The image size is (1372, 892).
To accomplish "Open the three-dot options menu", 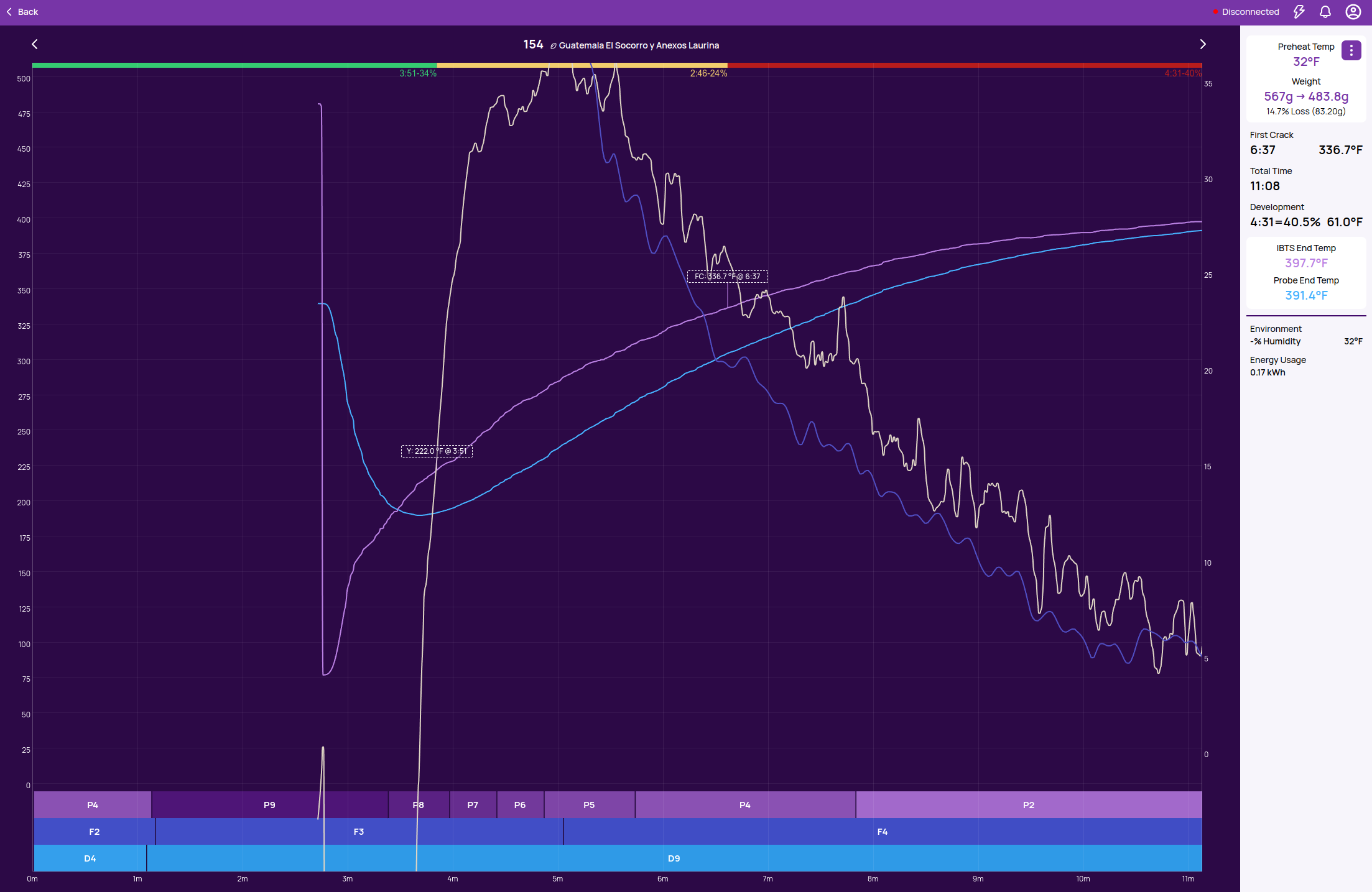I will [1351, 50].
